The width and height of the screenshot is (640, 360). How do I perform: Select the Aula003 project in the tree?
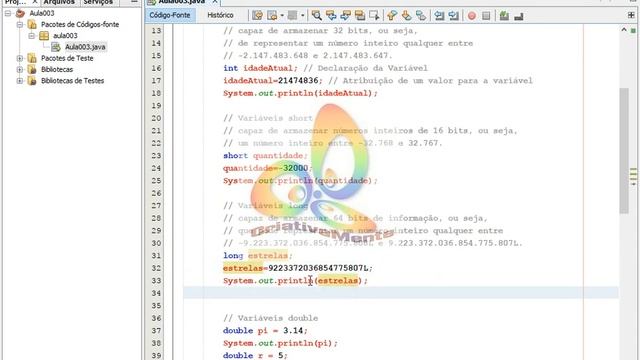[x=42, y=13]
